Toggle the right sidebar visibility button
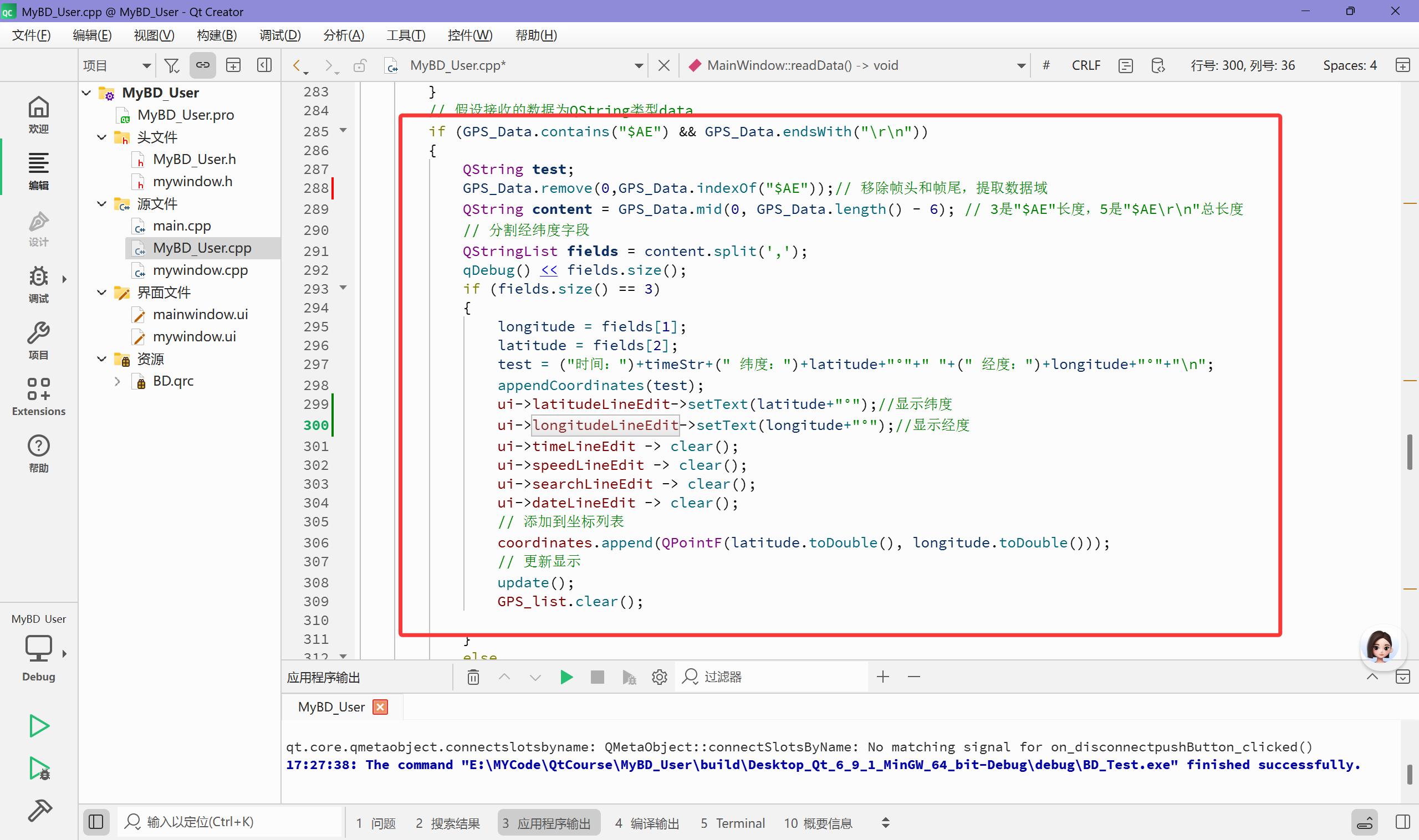Image resolution: width=1419 pixels, height=840 pixels. coord(1402,822)
